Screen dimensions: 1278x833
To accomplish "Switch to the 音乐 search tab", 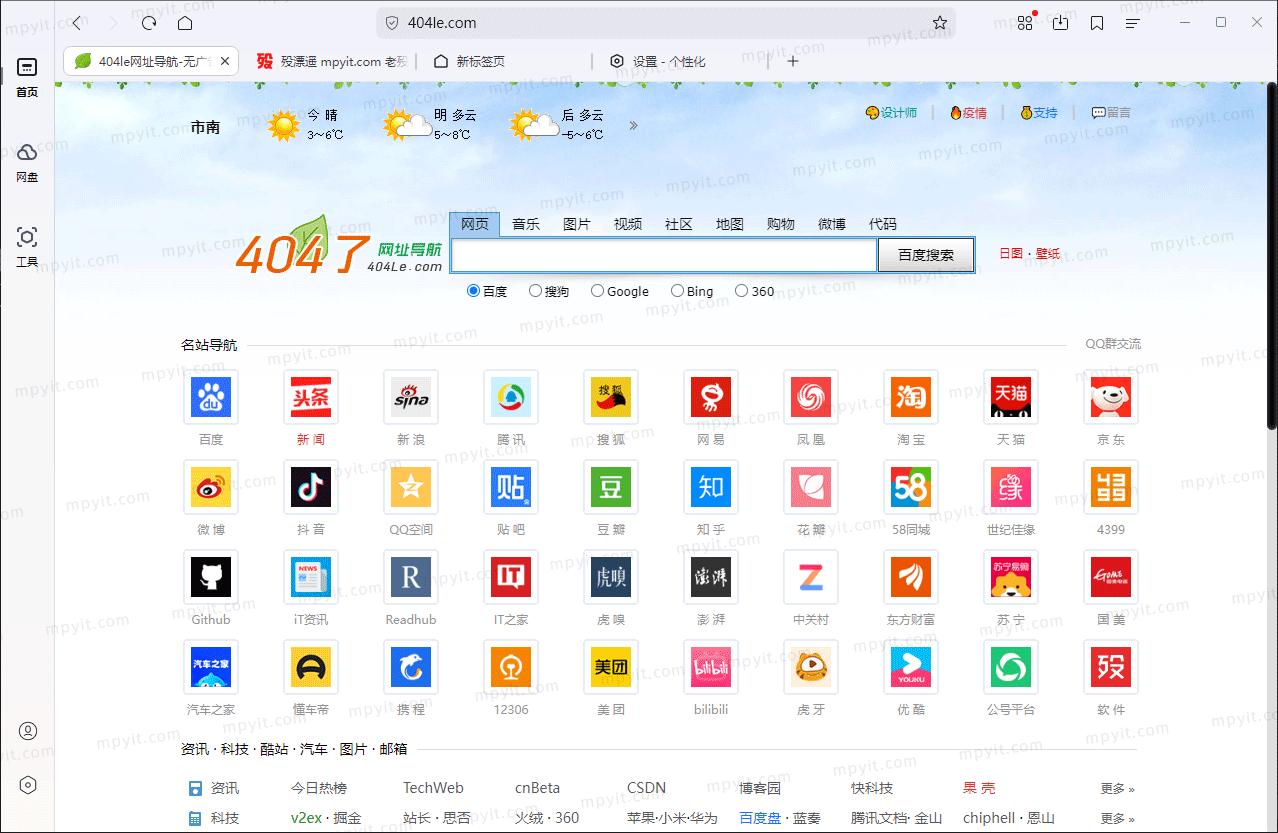I will pyautogui.click(x=525, y=224).
